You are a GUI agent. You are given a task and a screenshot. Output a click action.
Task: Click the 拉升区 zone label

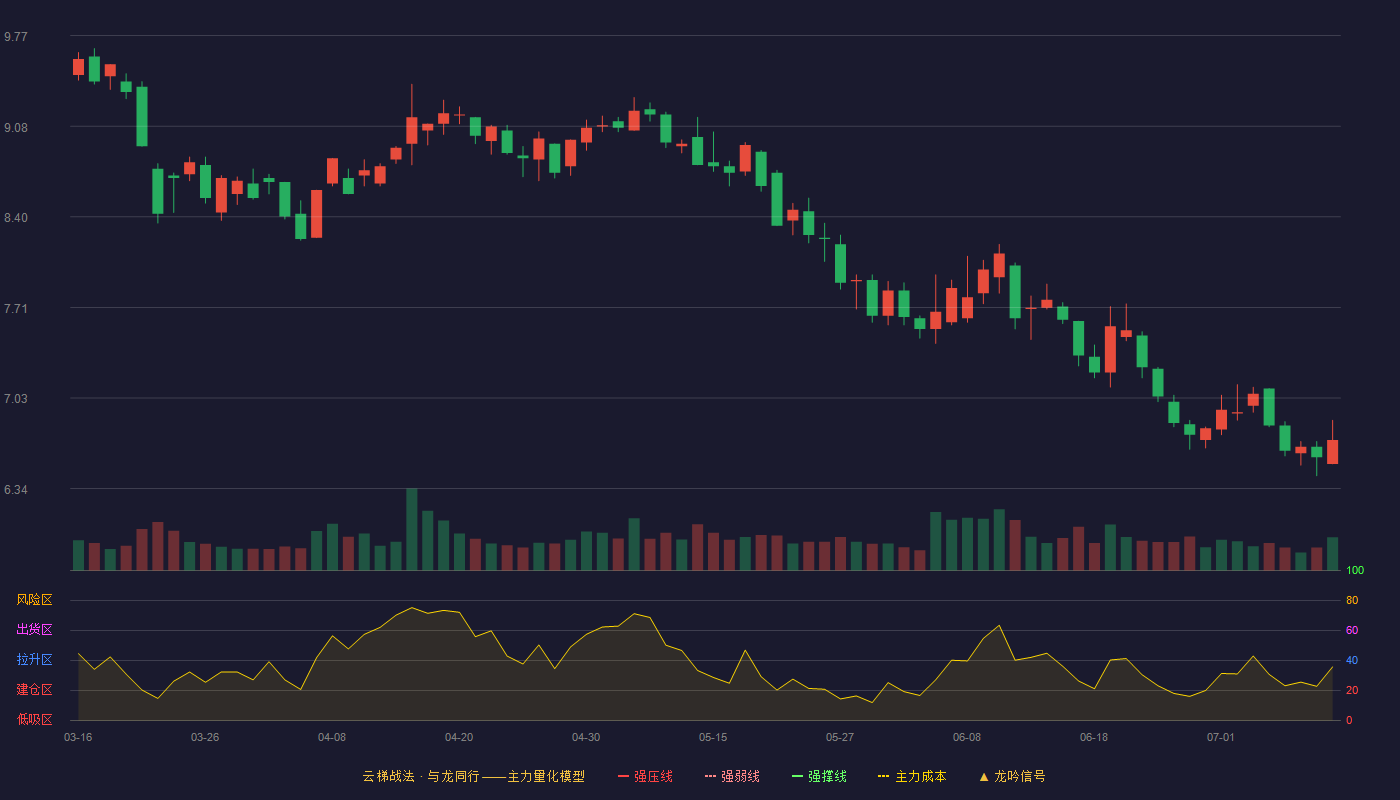[x=34, y=660]
